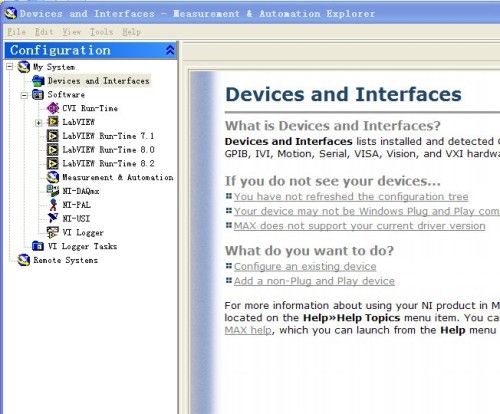This screenshot has width=500, height=414.
Task: Follow the 'Configure an existing device' link
Action: [x=305, y=267]
